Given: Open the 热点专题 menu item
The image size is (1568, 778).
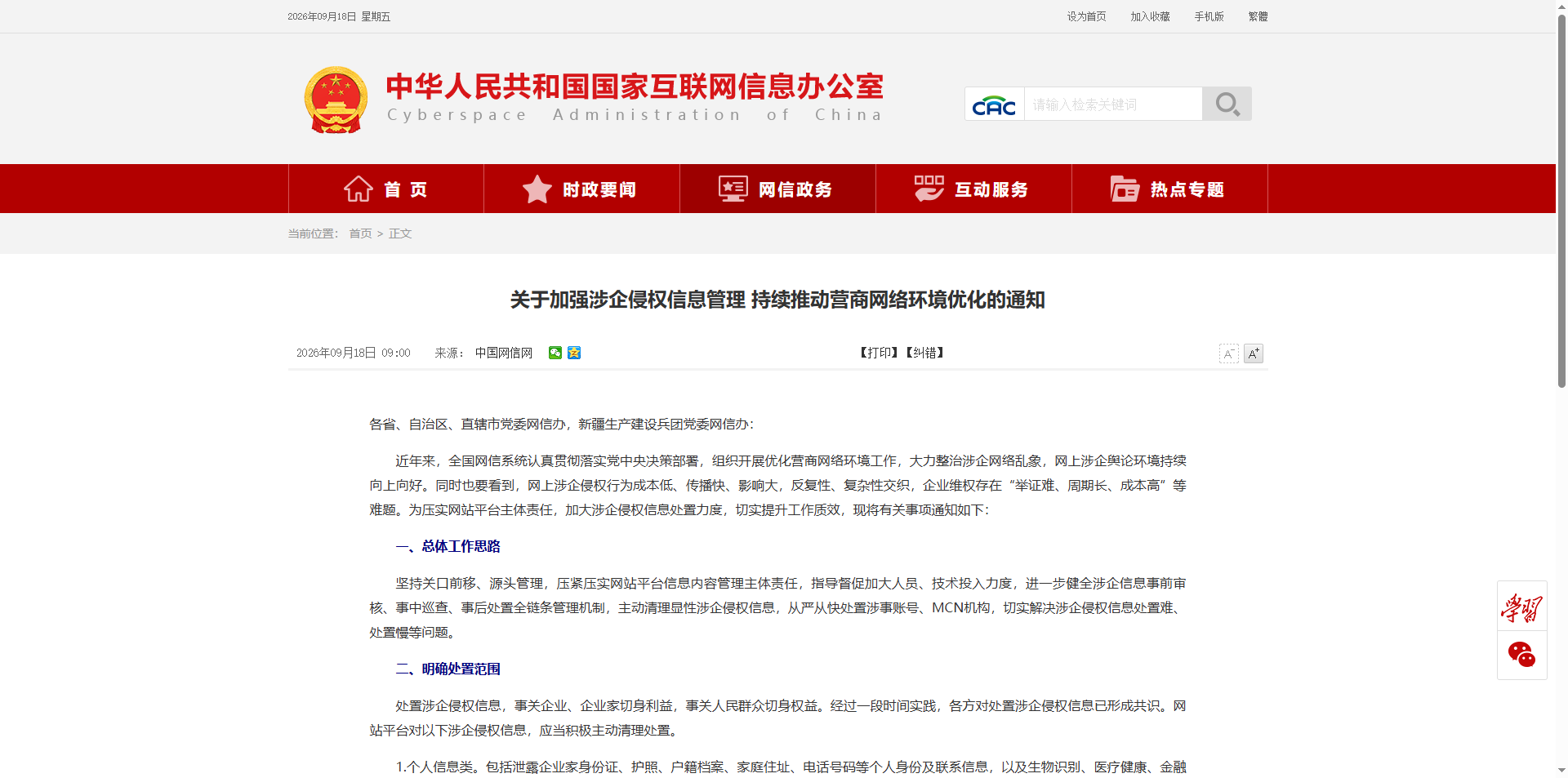Looking at the screenshot, I should pos(1169,189).
